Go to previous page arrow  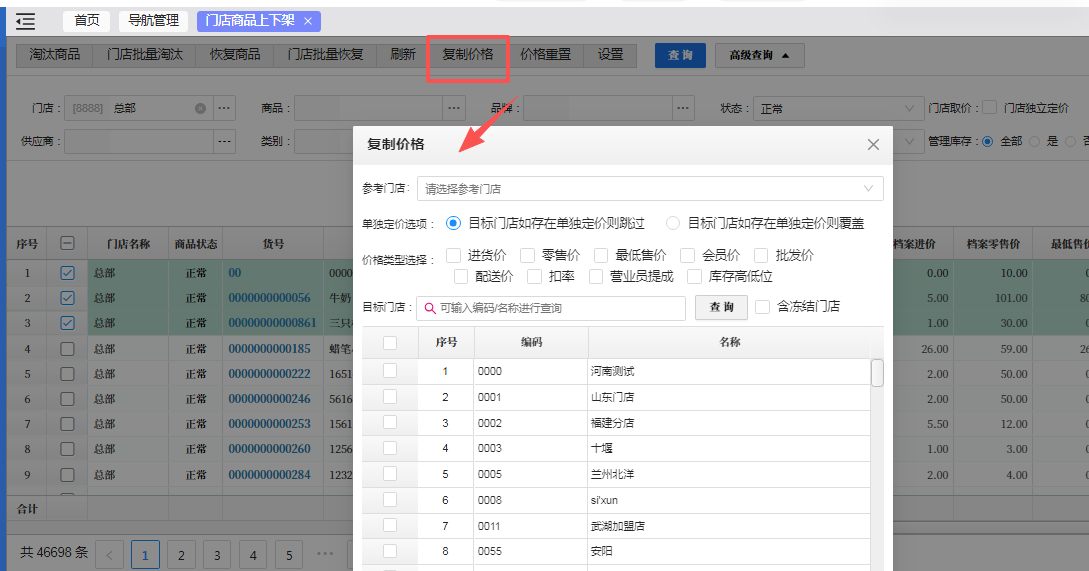109,555
